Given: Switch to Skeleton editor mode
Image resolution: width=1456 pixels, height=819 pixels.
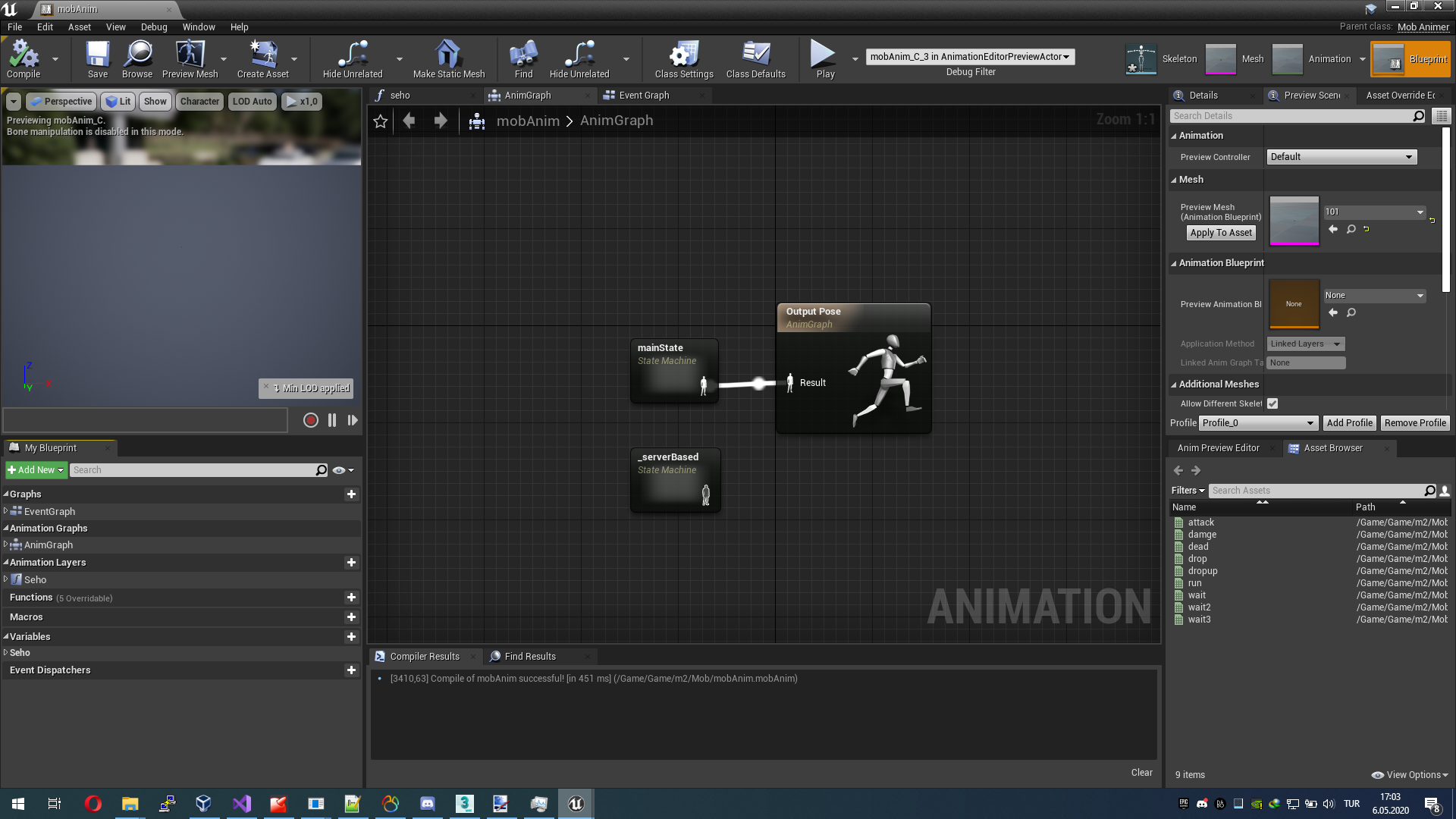Looking at the screenshot, I should 1161,58.
